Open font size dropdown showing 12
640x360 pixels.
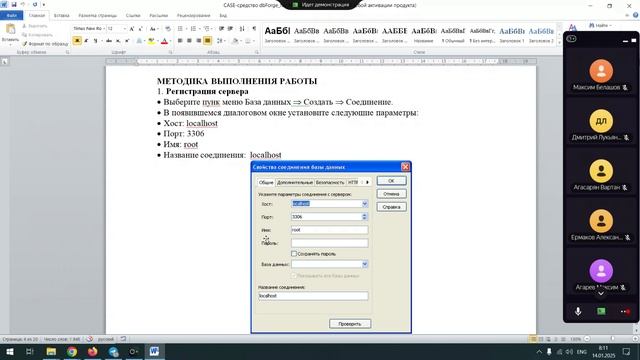point(116,29)
